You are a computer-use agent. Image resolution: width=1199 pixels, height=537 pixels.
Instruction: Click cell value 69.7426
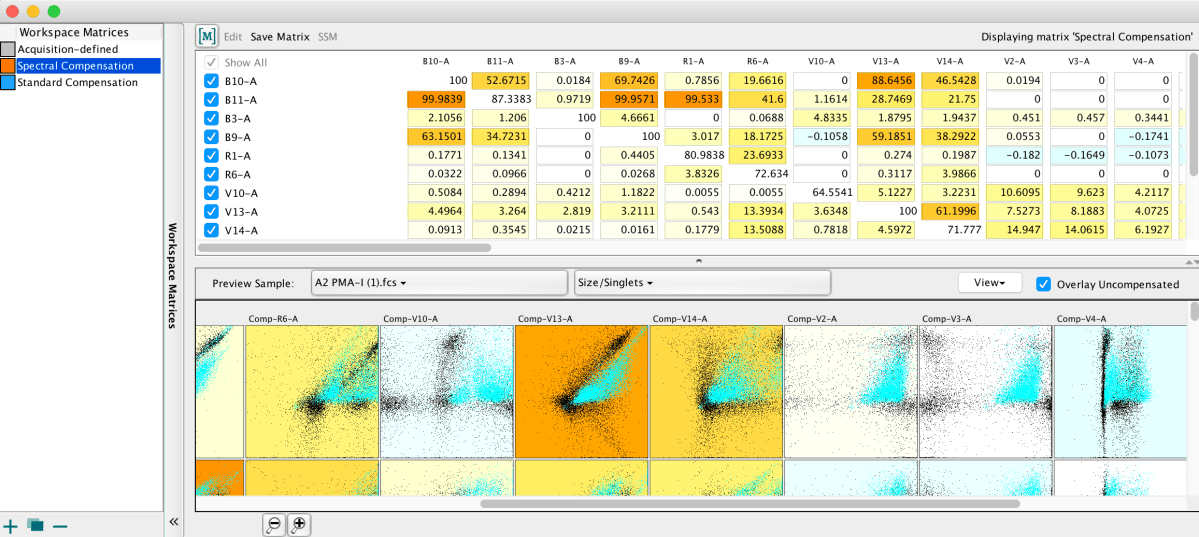629,81
